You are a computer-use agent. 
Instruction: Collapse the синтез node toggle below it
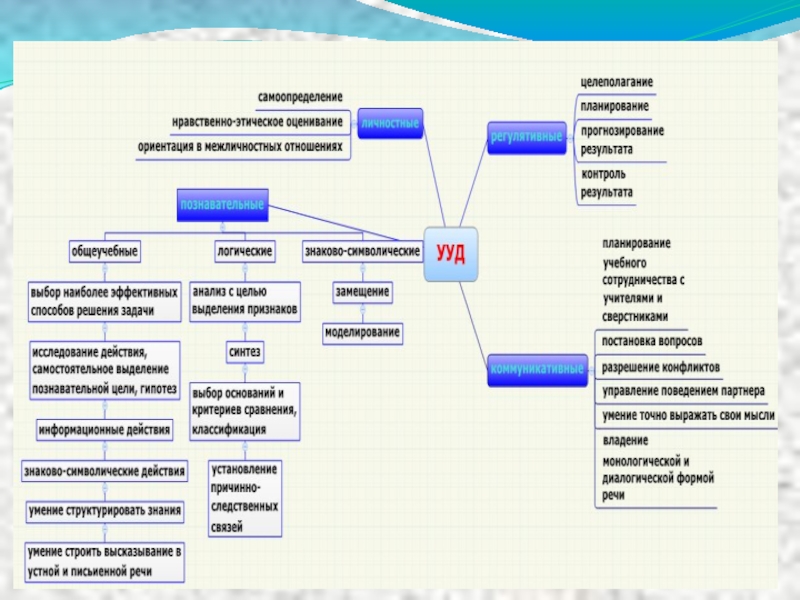pyautogui.click(x=245, y=368)
